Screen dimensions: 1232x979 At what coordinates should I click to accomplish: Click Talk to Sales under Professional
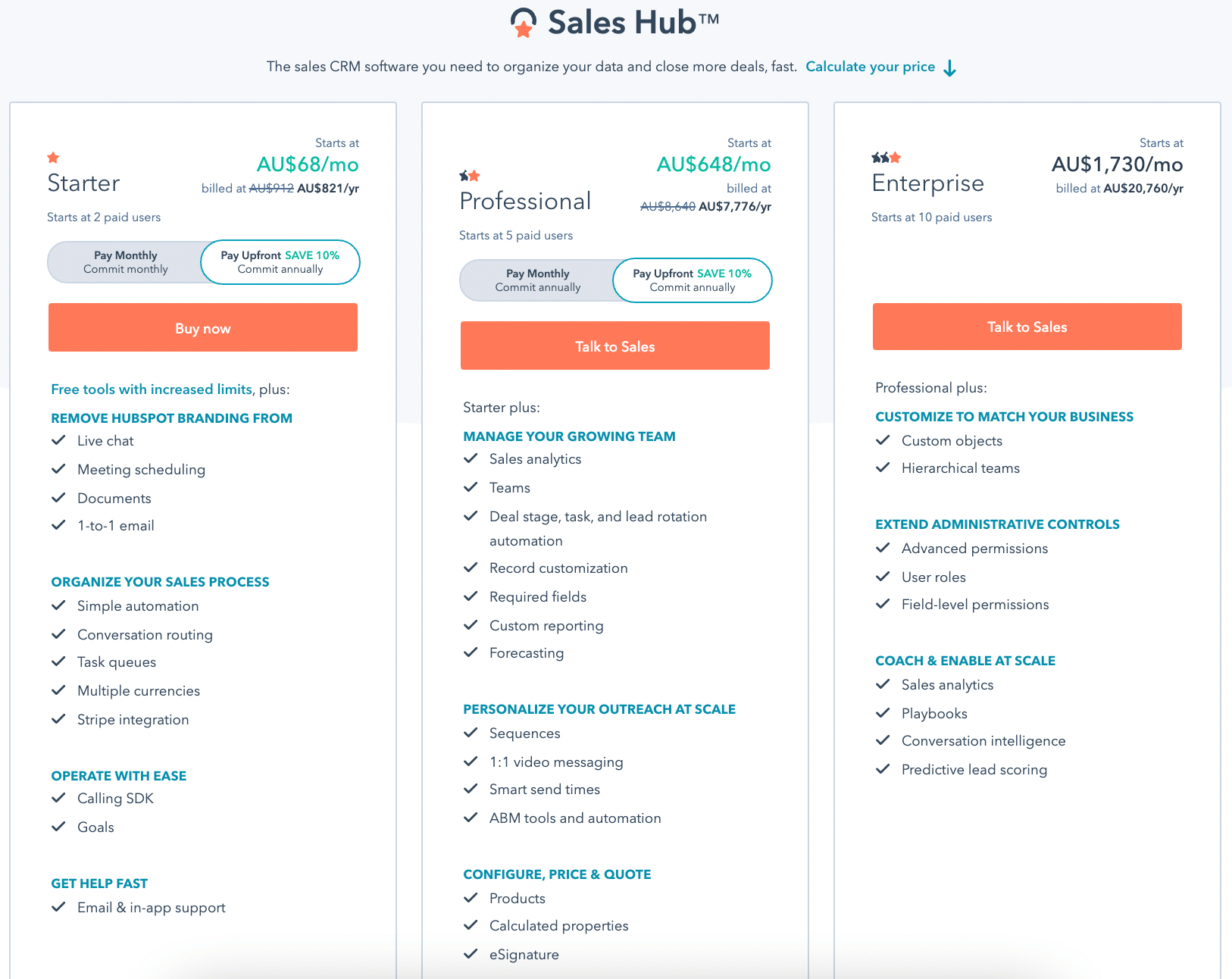tap(615, 346)
